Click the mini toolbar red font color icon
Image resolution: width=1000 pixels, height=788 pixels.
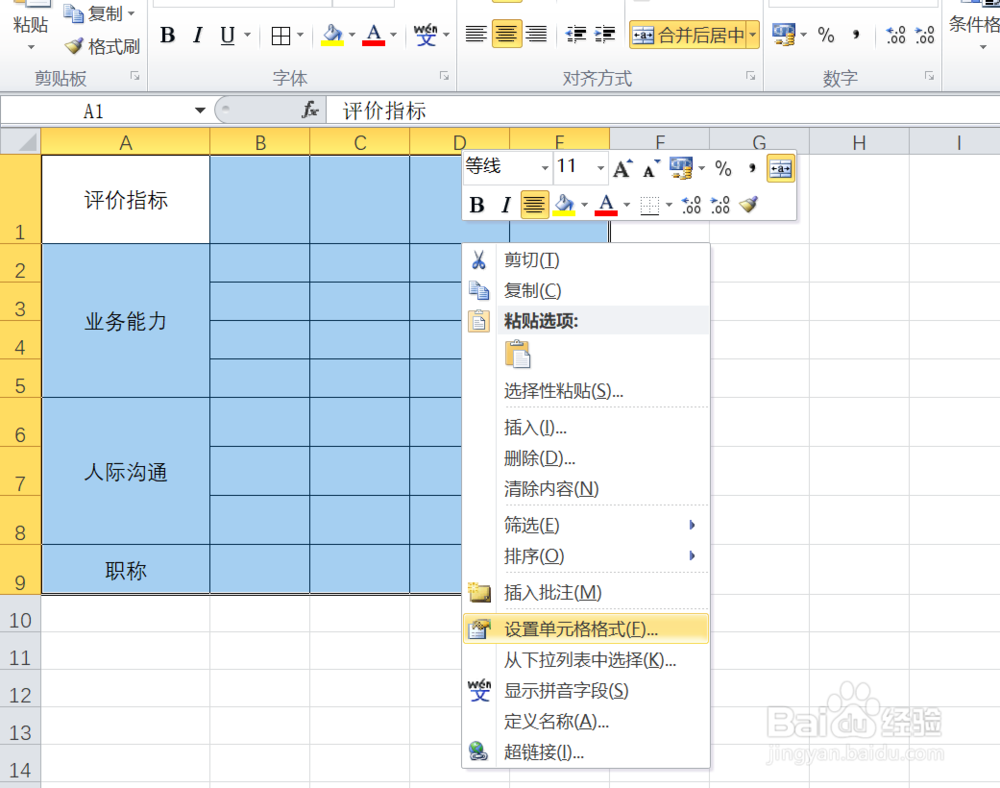pos(606,205)
